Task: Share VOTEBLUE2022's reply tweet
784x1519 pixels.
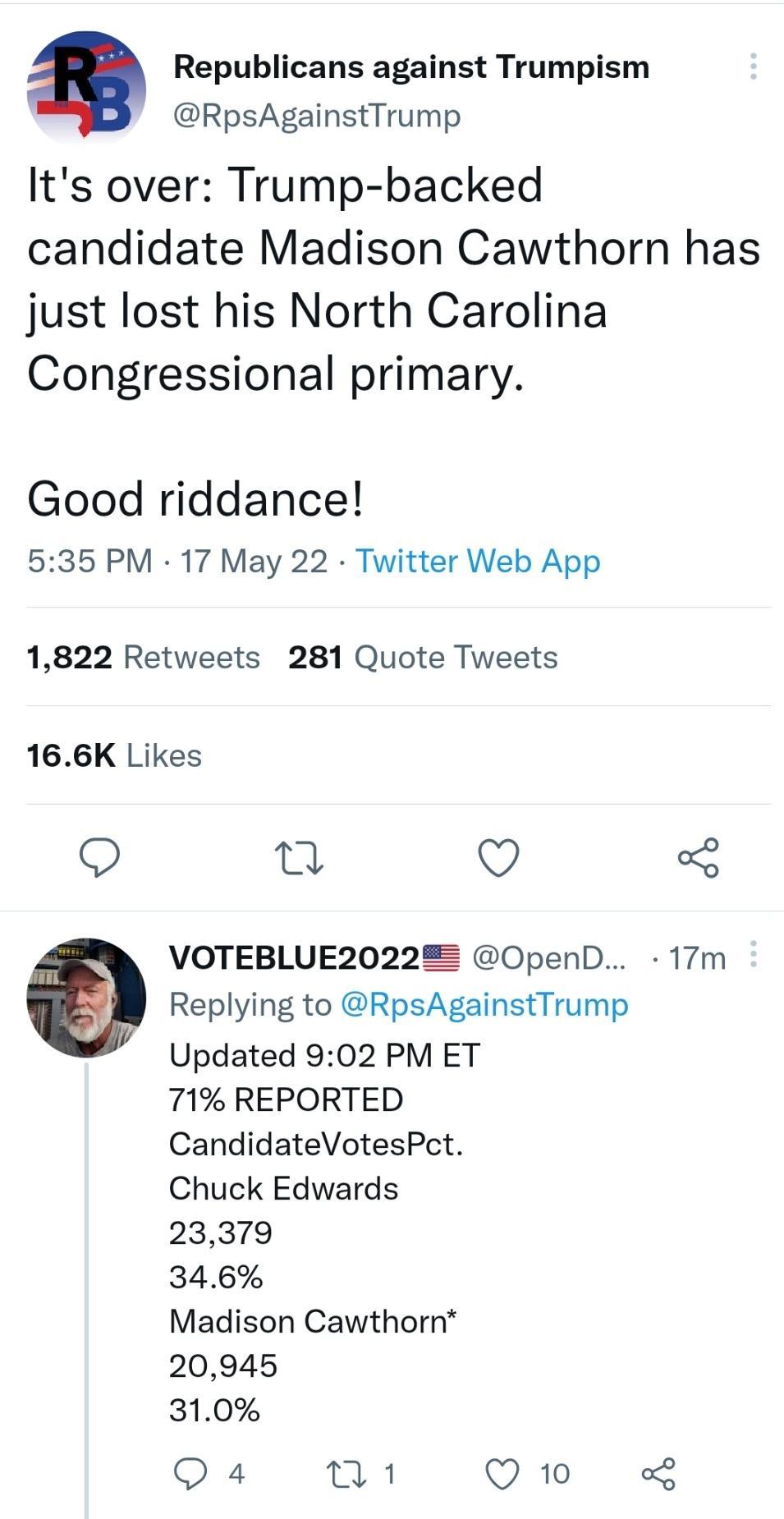Action: point(657,1471)
